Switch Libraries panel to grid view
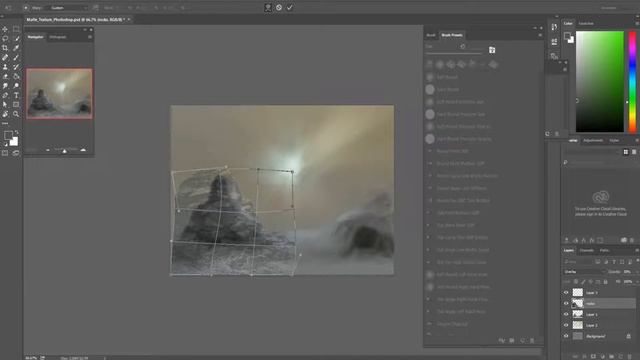640x360 pixels. pos(626,152)
